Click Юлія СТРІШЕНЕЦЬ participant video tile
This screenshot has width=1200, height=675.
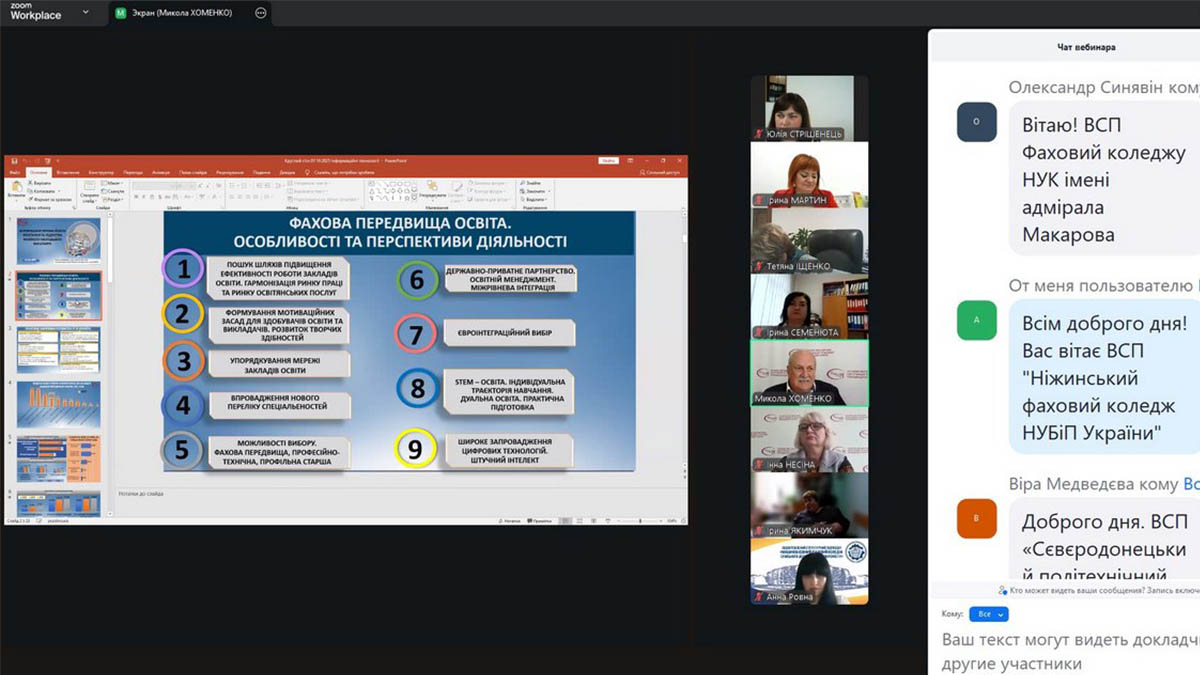point(809,108)
